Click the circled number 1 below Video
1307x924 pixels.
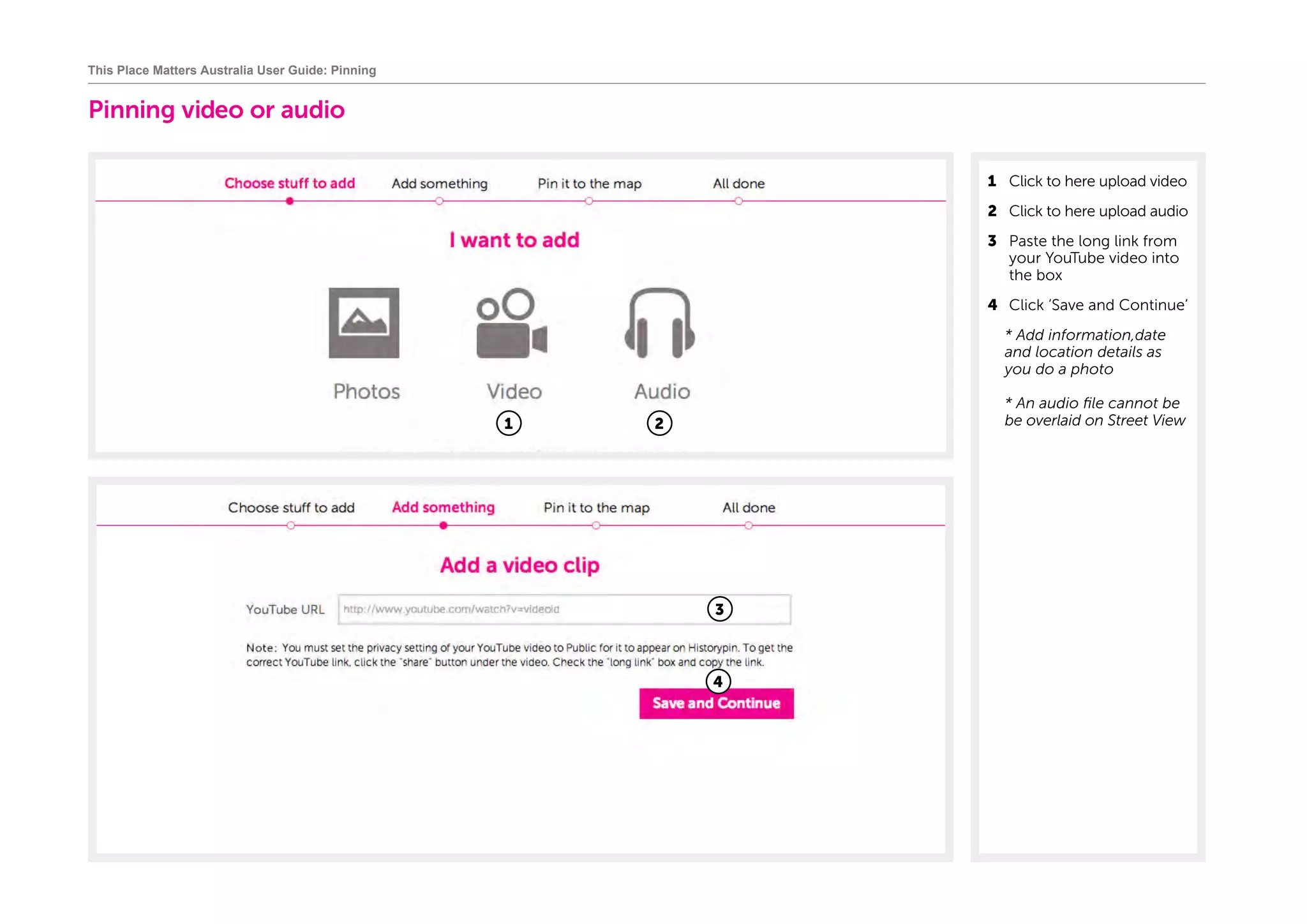coord(509,423)
